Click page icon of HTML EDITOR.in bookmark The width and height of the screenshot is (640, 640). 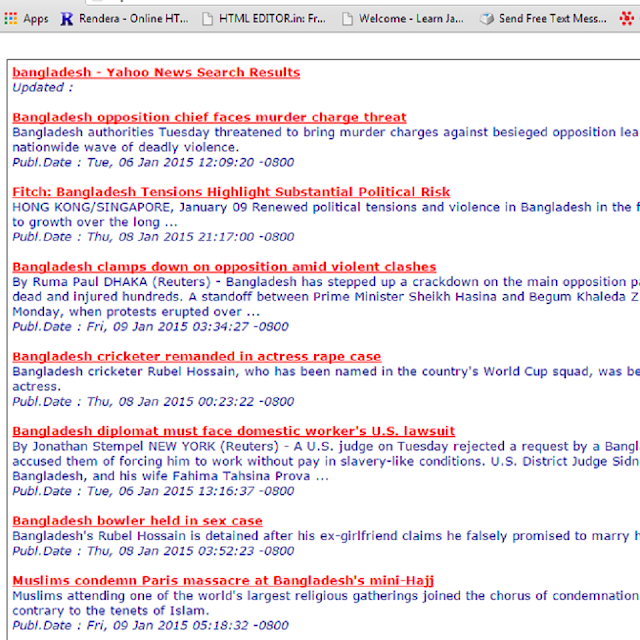pyautogui.click(x=207, y=19)
